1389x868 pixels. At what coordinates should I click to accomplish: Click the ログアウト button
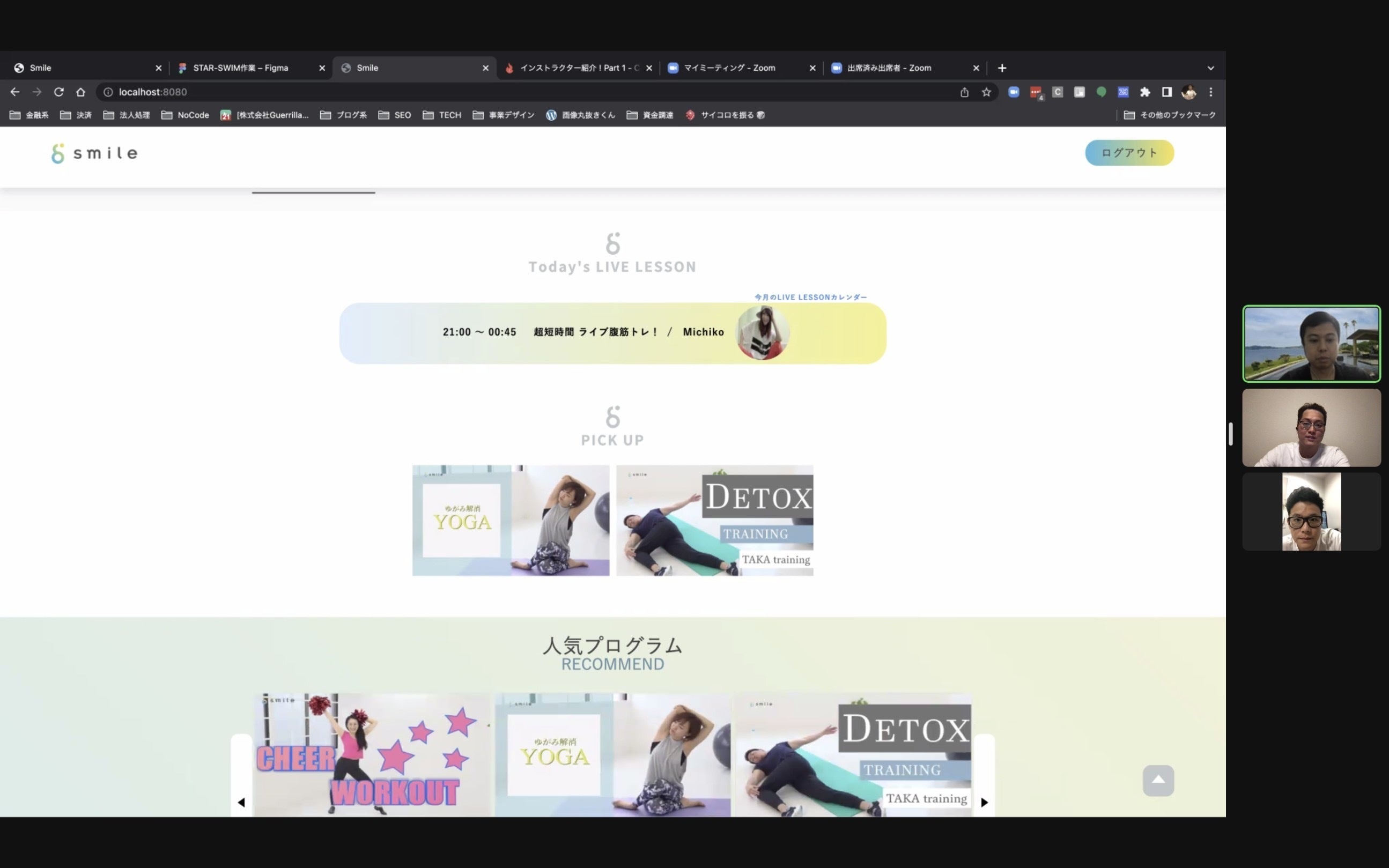1129,153
